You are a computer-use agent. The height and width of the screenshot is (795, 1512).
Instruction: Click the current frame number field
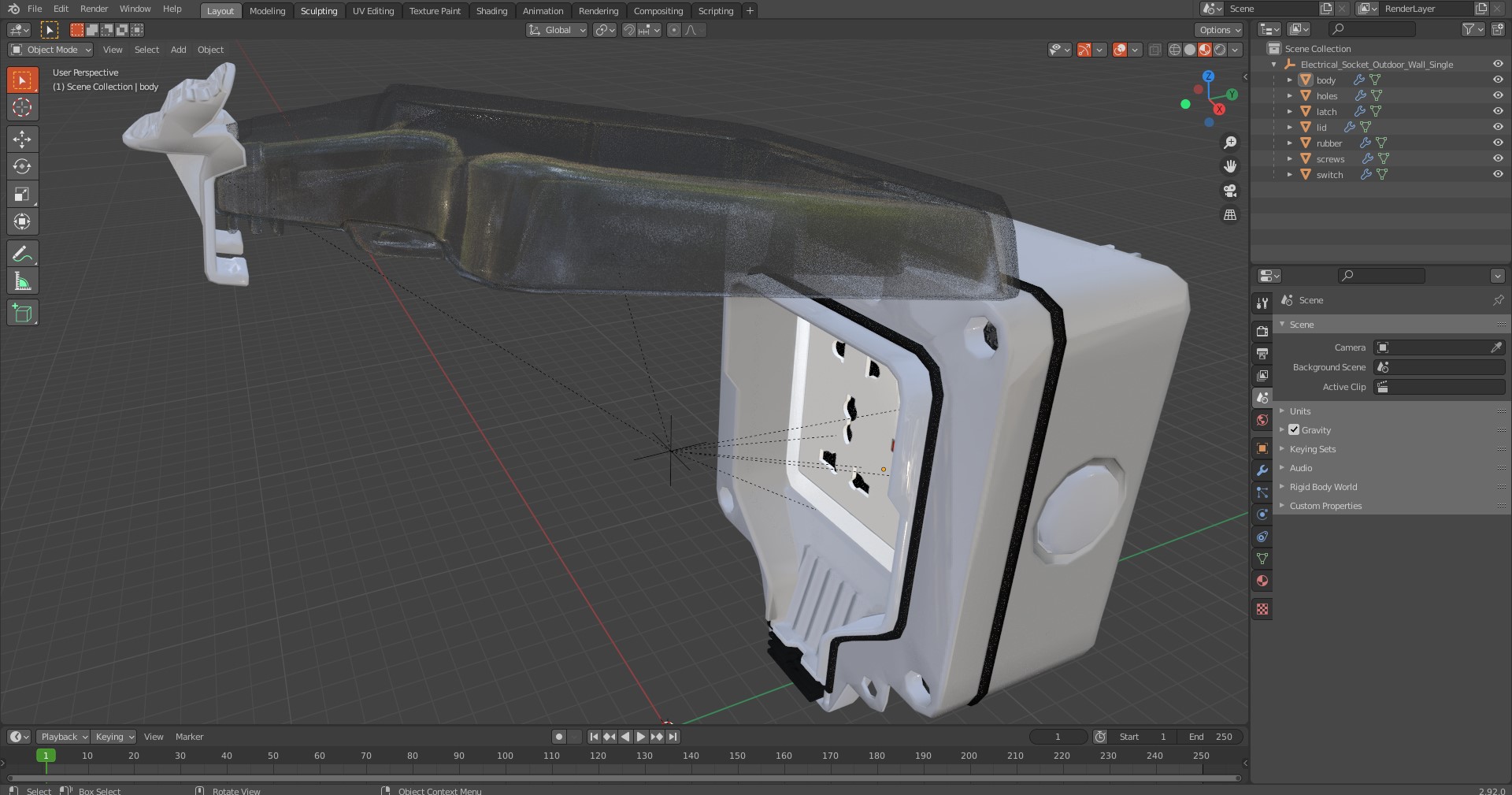click(1058, 737)
